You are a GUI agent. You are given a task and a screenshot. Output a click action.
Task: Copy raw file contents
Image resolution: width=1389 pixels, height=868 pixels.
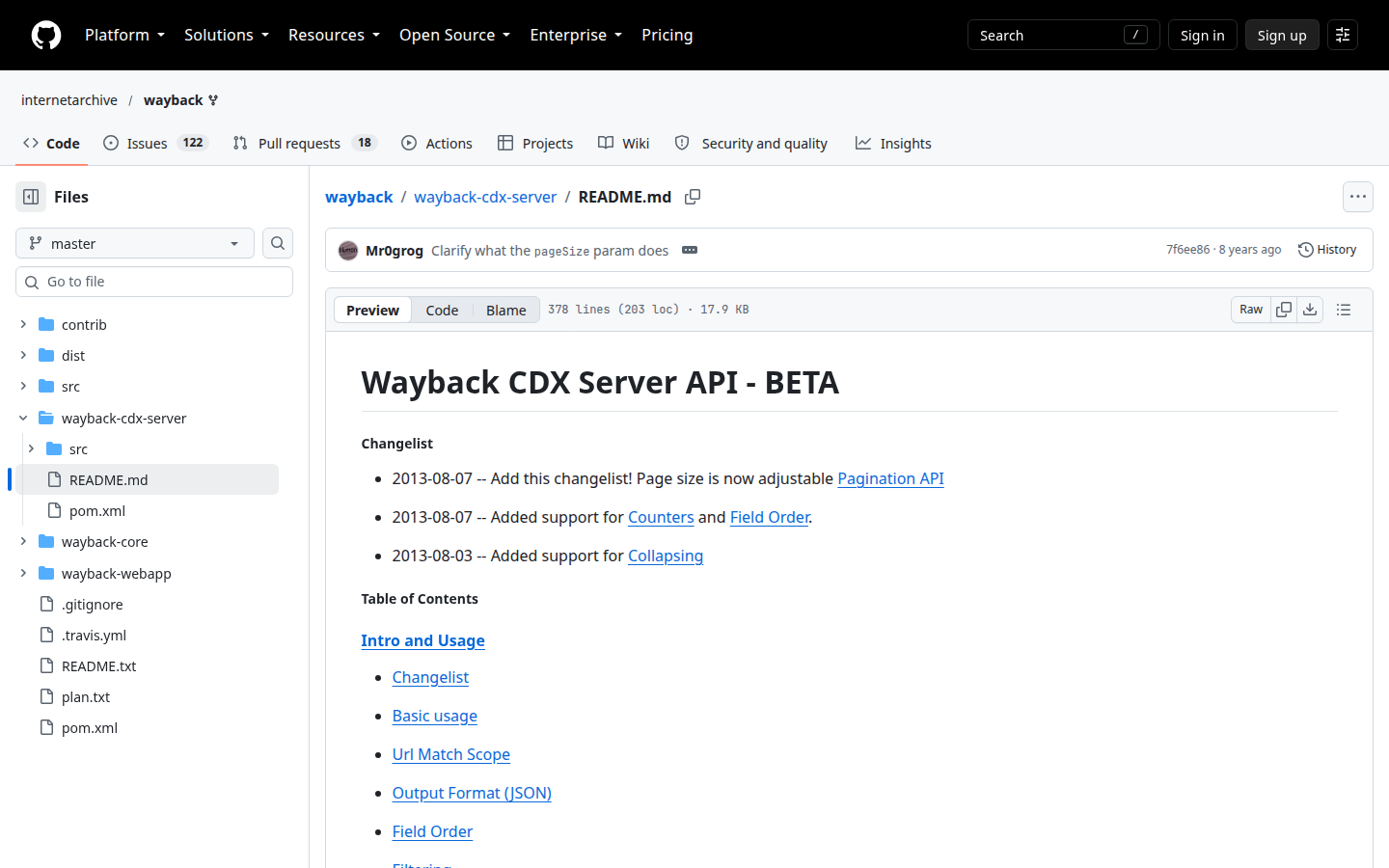point(1284,310)
